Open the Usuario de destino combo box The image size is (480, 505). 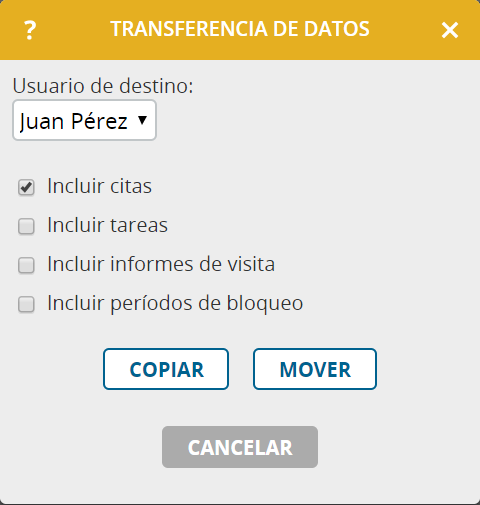[84, 120]
